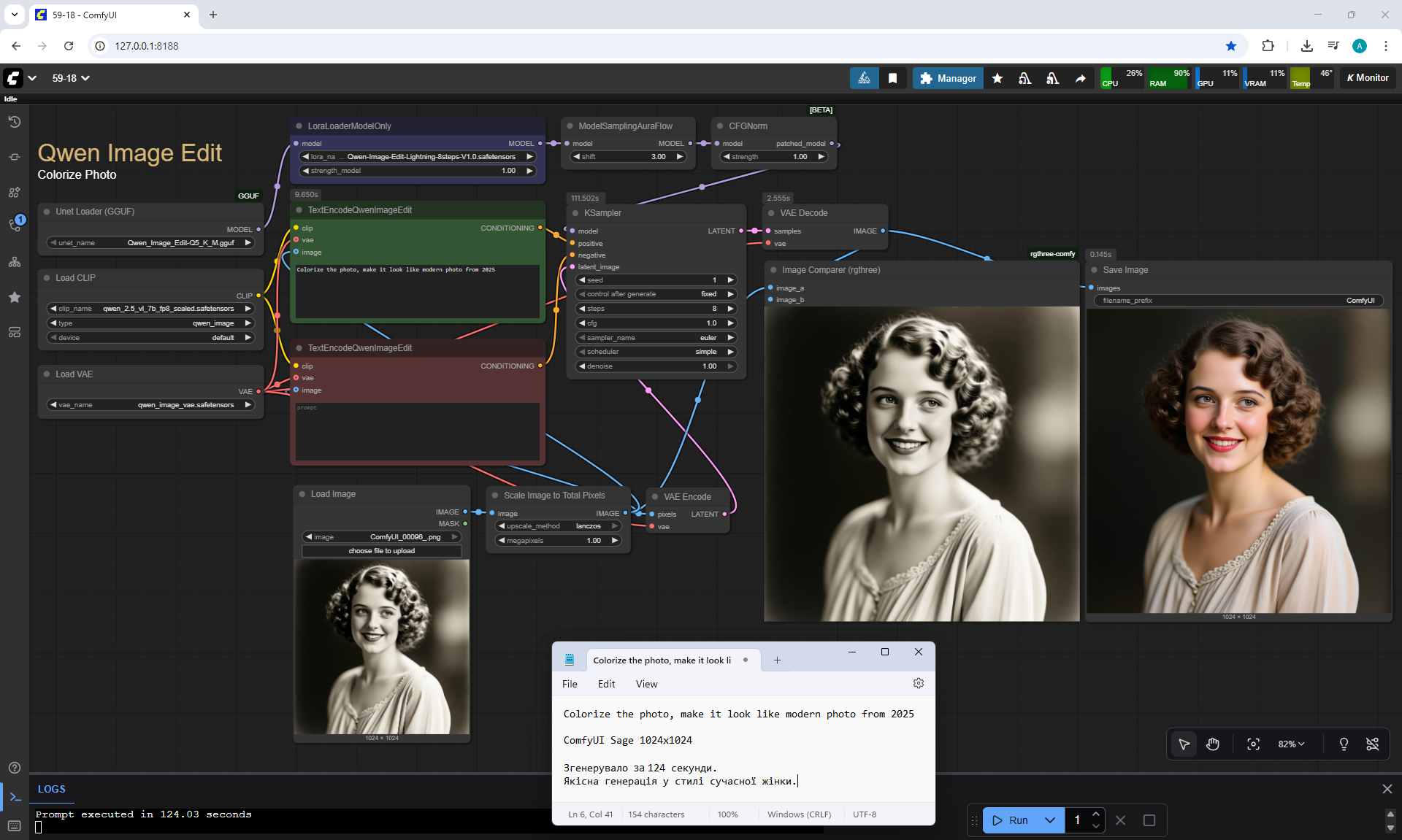Open the queue history sidebar icon

[x=15, y=122]
